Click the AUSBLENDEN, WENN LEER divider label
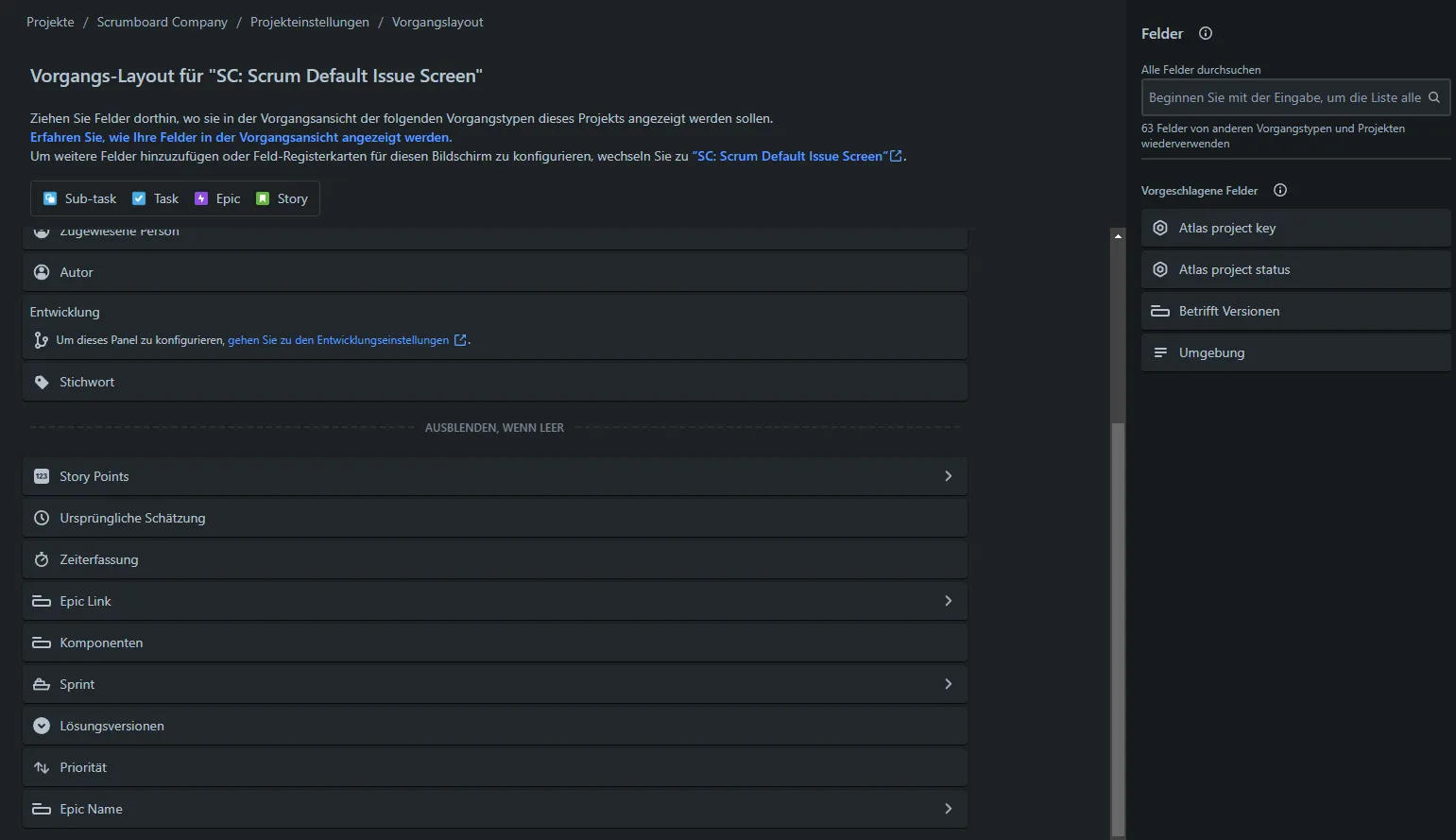Screen dimensions: 1456x840 pos(494,428)
